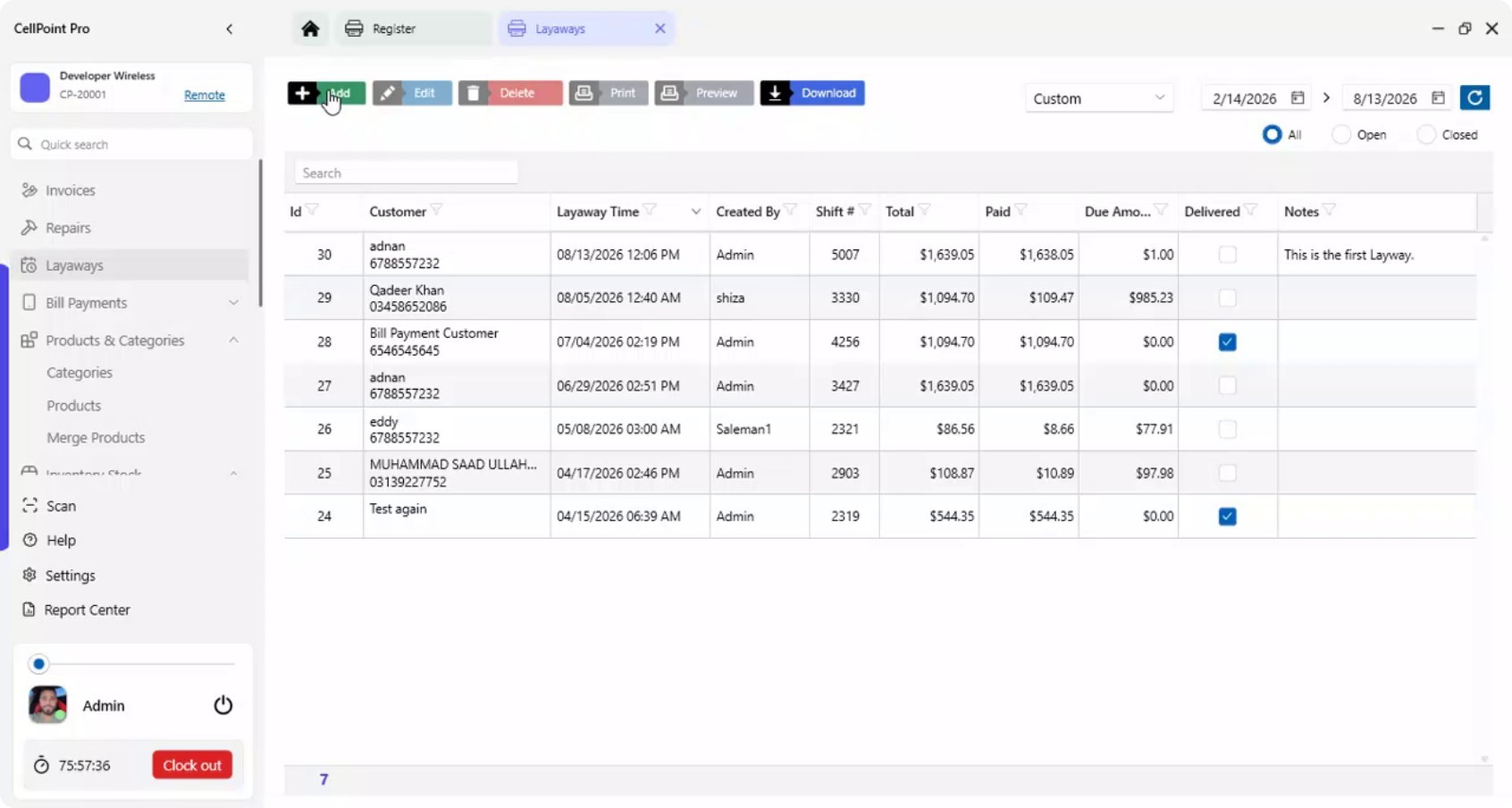This screenshot has width=1512, height=808.
Task: Click the Edit pencil icon
Action: point(387,93)
